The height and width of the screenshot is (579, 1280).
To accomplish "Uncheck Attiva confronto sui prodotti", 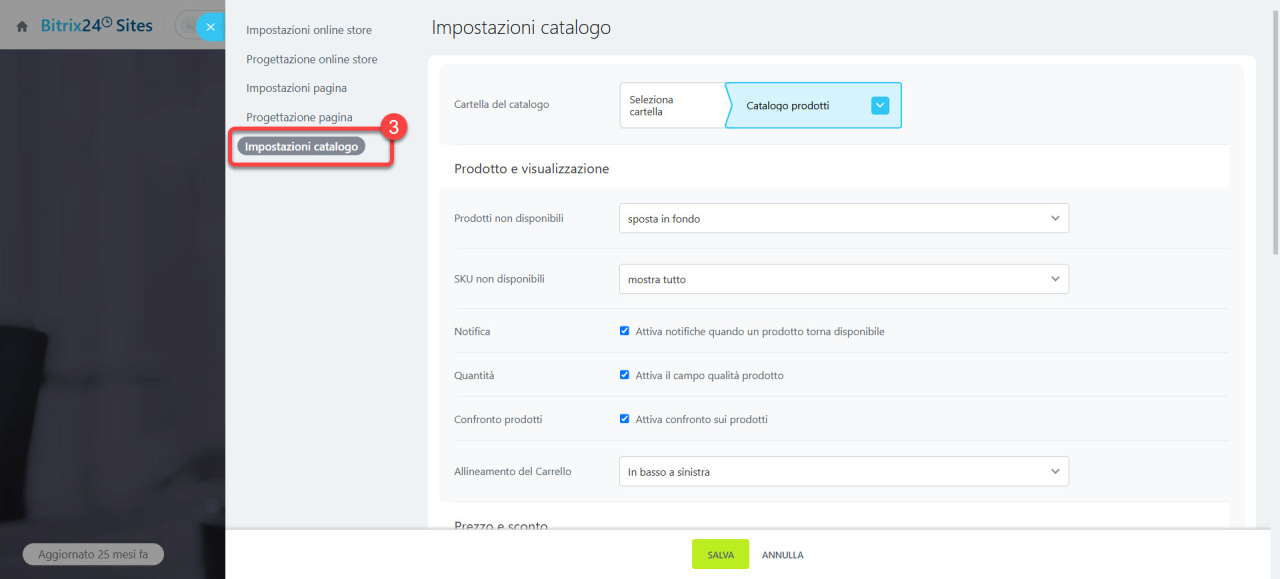I will coord(625,419).
